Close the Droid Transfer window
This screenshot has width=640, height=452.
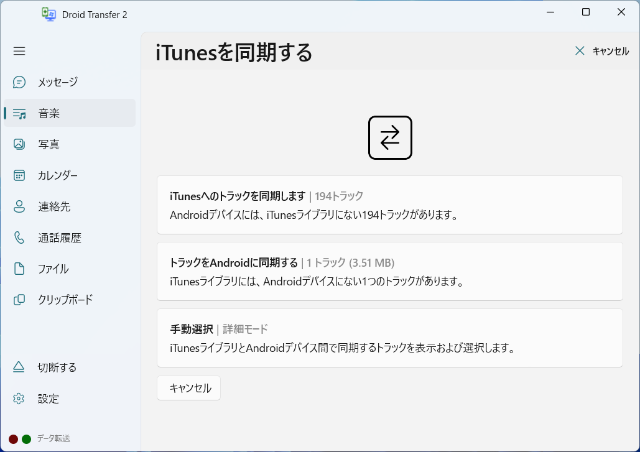(x=621, y=12)
